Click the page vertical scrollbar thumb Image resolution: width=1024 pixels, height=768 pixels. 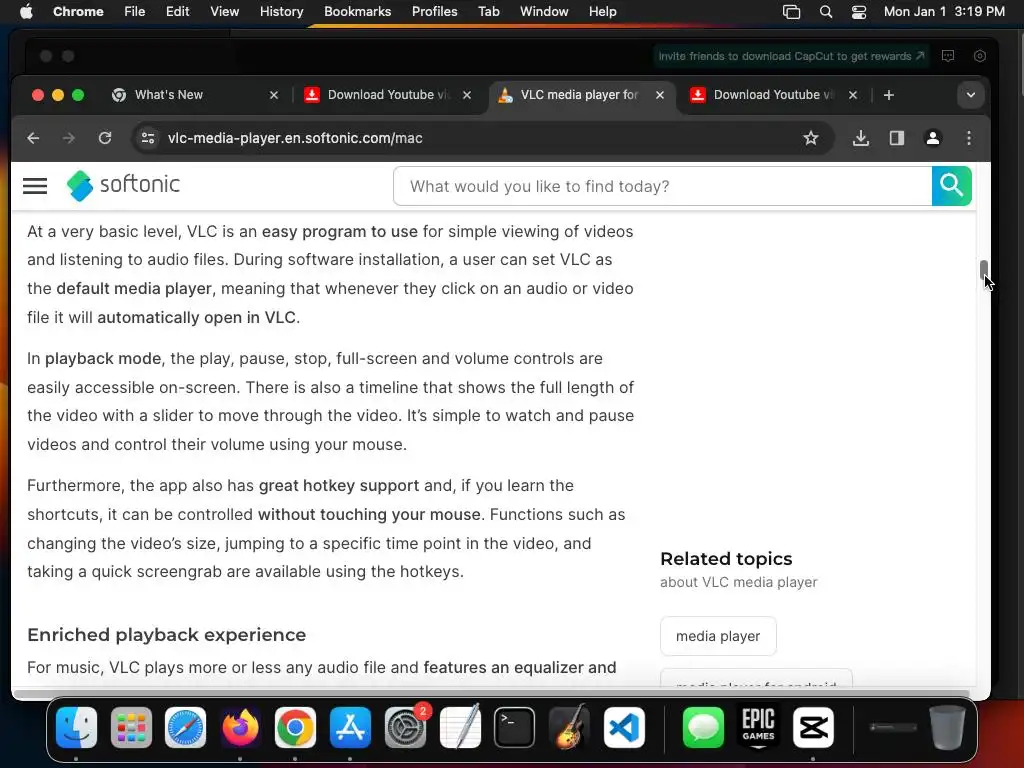984,272
